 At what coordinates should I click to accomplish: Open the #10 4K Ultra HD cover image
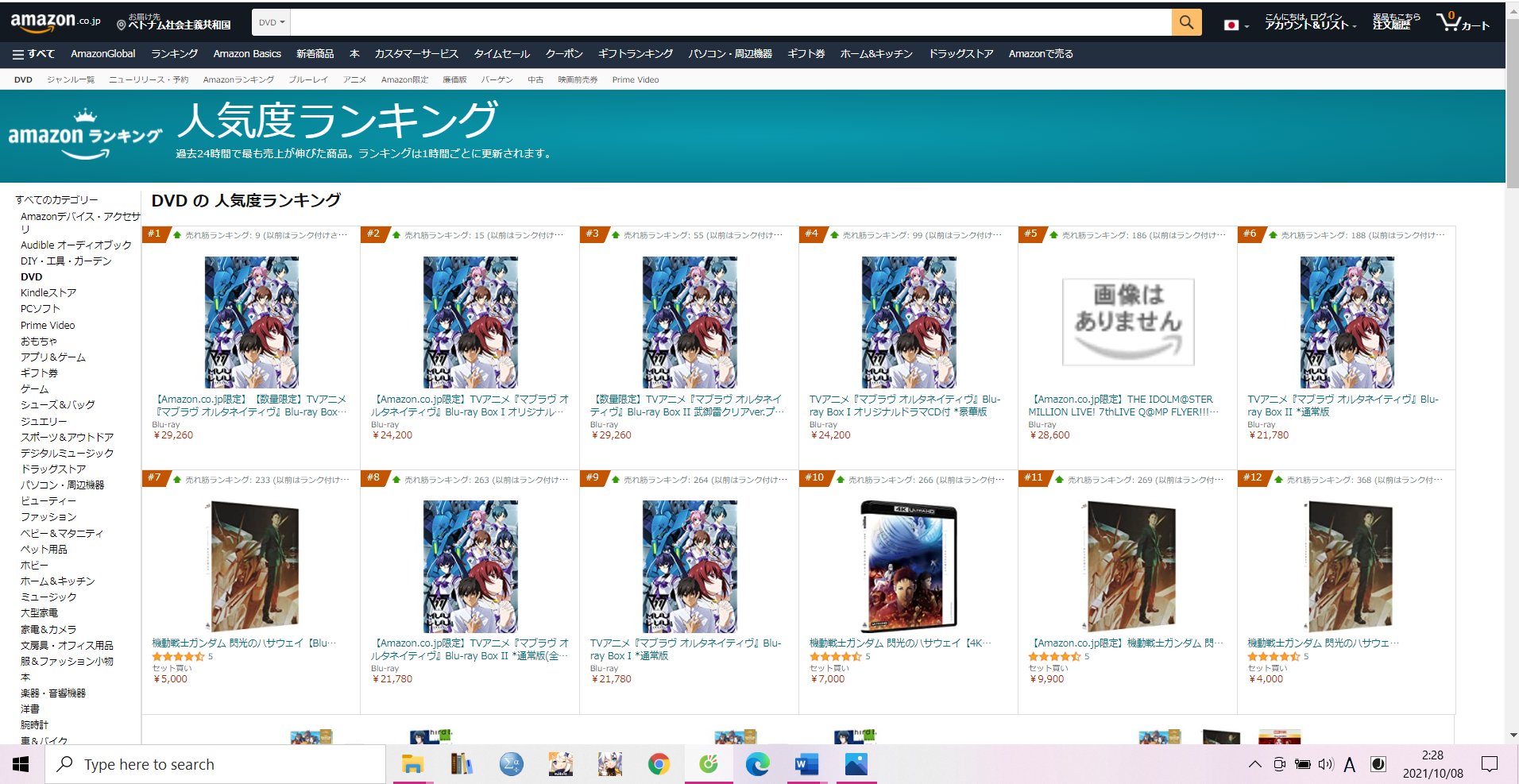coord(909,566)
